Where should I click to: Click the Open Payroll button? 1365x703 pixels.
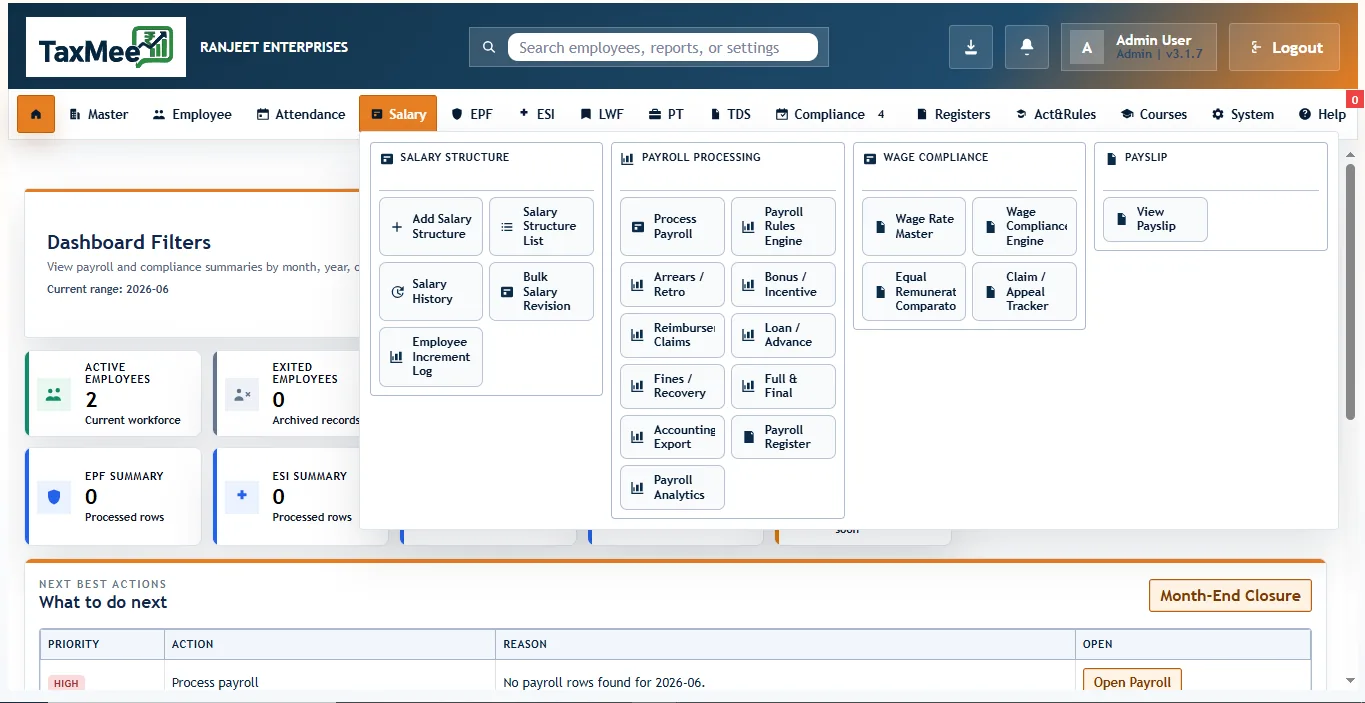[x=1132, y=682]
